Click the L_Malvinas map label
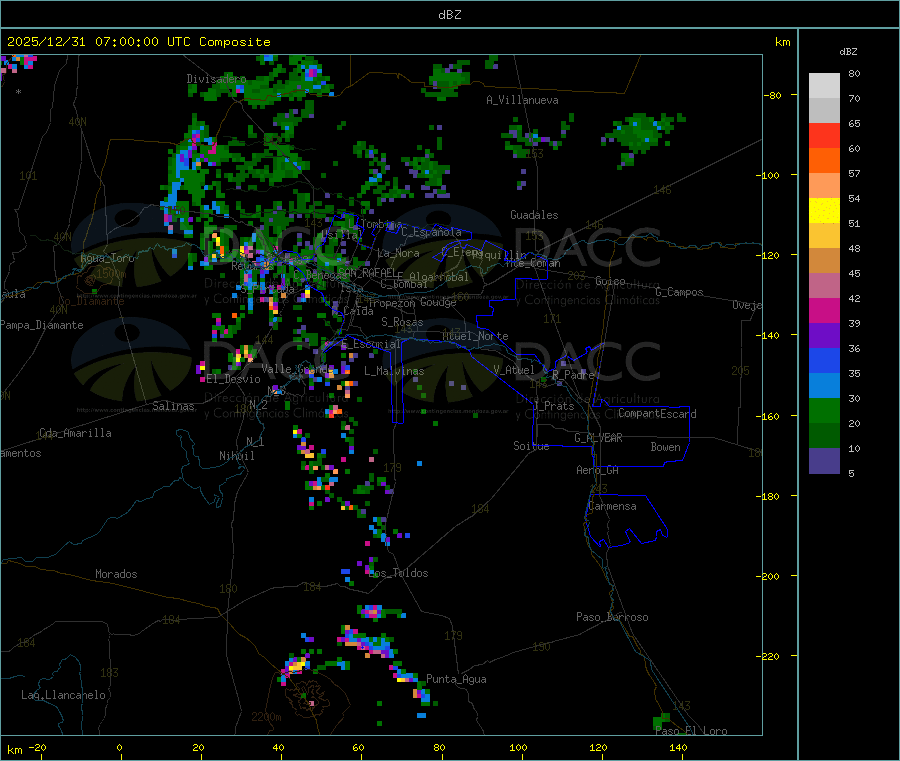 point(394,371)
